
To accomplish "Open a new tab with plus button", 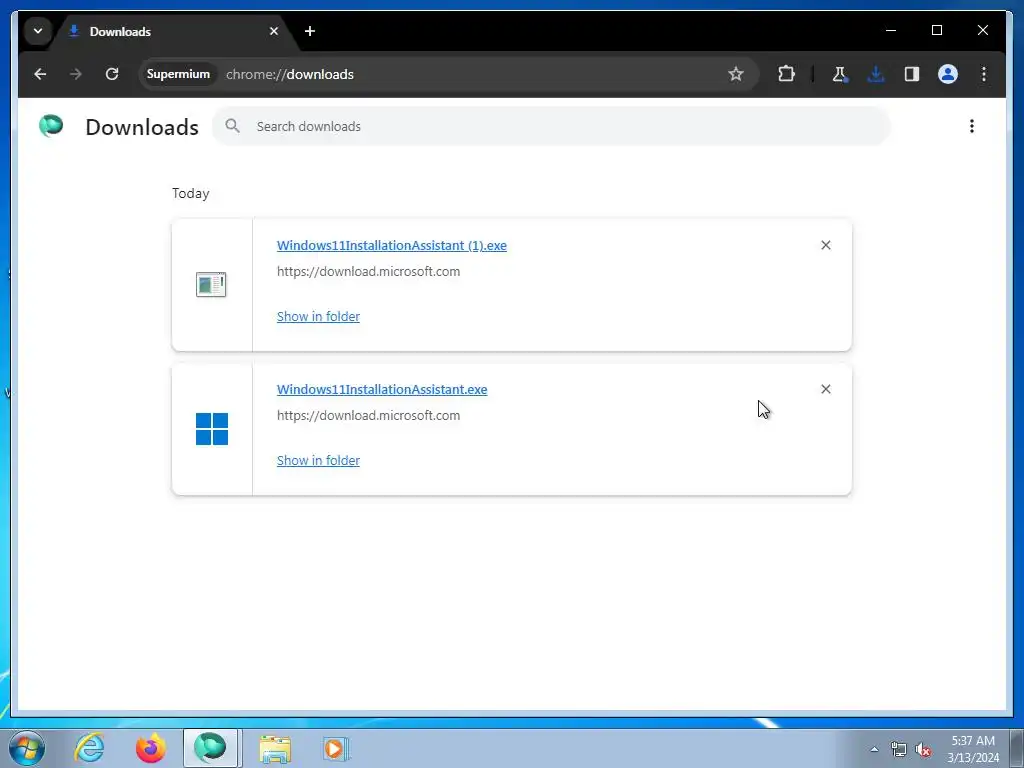I will [310, 31].
